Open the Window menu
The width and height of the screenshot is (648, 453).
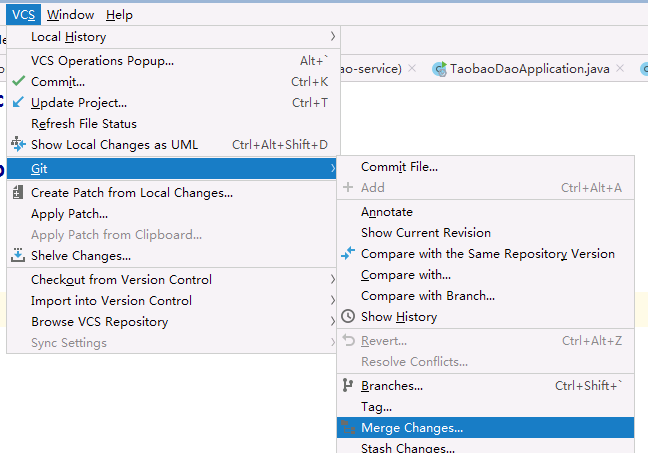pyautogui.click(x=70, y=15)
